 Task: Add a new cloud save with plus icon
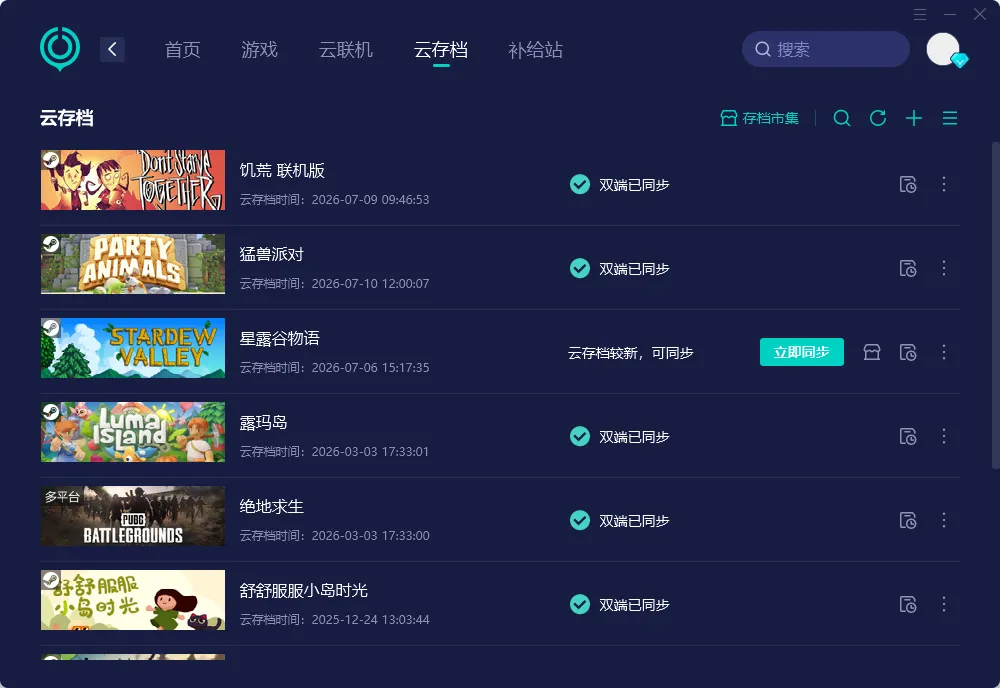point(914,118)
